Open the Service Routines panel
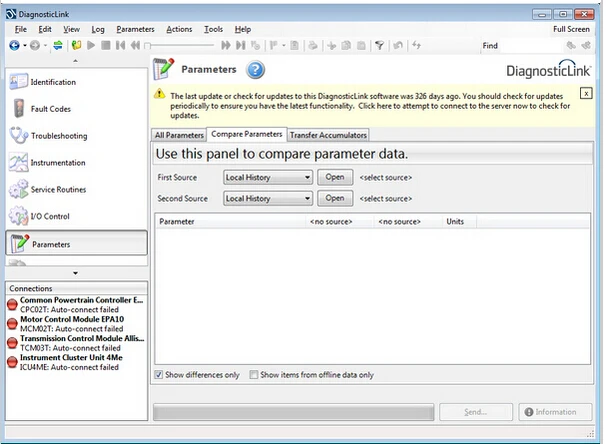Viewport: 606px width, 444px height. coord(77,189)
